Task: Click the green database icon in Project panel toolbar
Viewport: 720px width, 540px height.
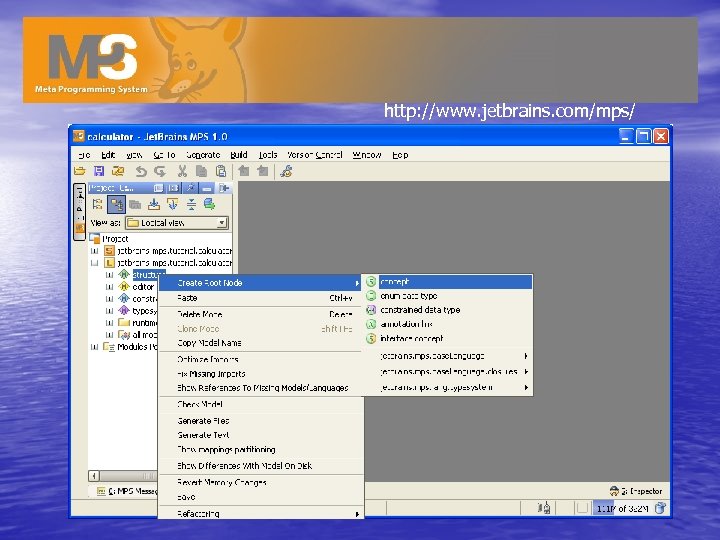Action: click(209, 204)
